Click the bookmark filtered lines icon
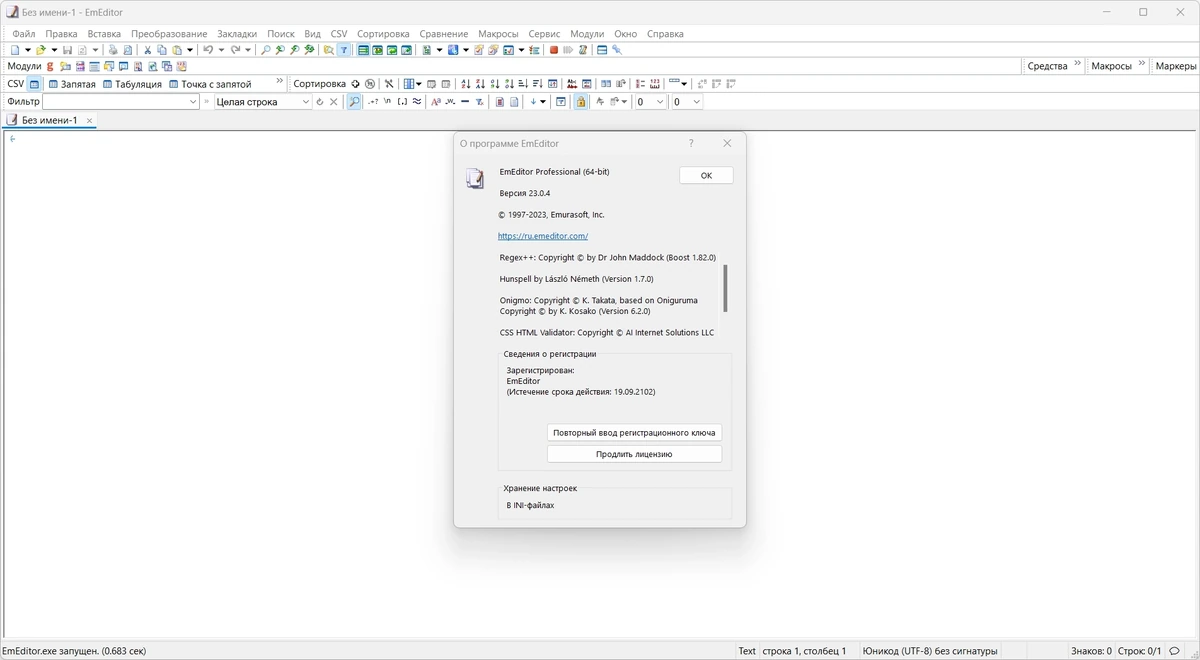Screen dimensions: 1200x660 pos(500,102)
